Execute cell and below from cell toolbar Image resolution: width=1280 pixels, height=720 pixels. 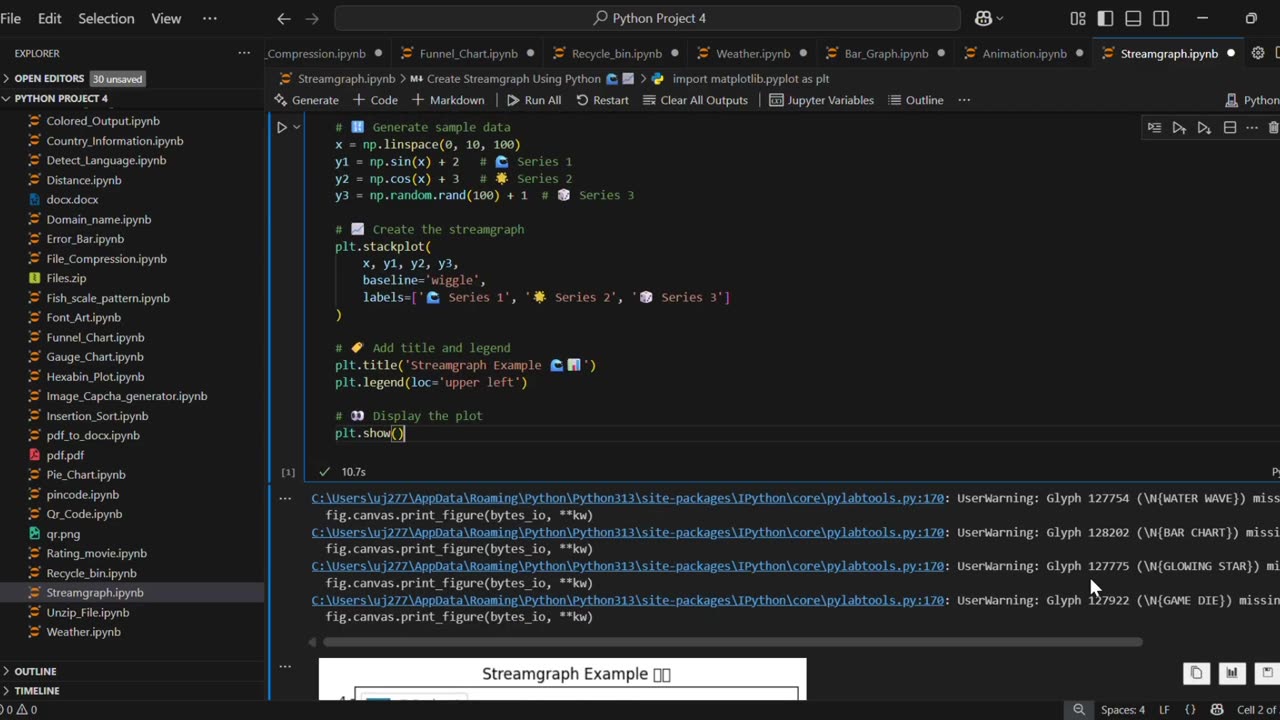tap(1204, 128)
